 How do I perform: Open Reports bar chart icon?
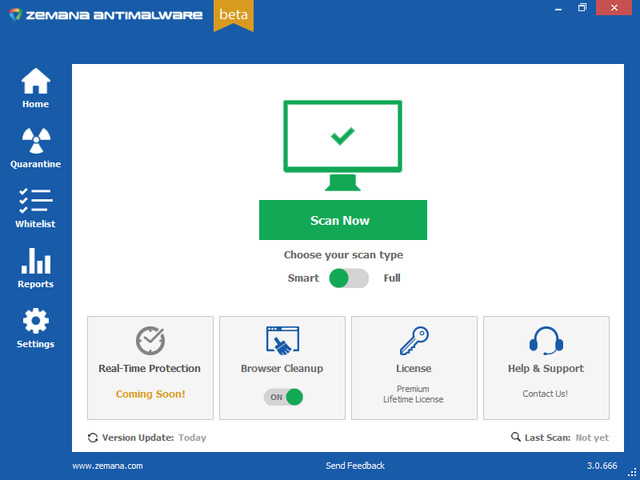(35, 261)
